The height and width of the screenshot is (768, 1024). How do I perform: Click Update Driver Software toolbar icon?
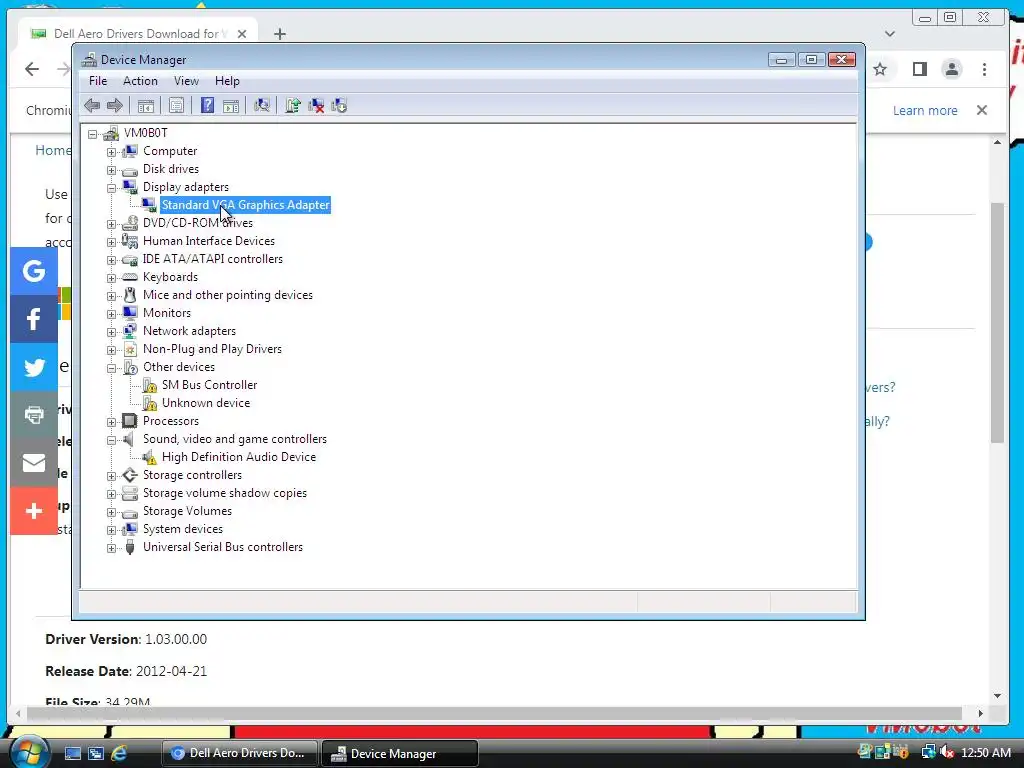[x=292, y=105]
